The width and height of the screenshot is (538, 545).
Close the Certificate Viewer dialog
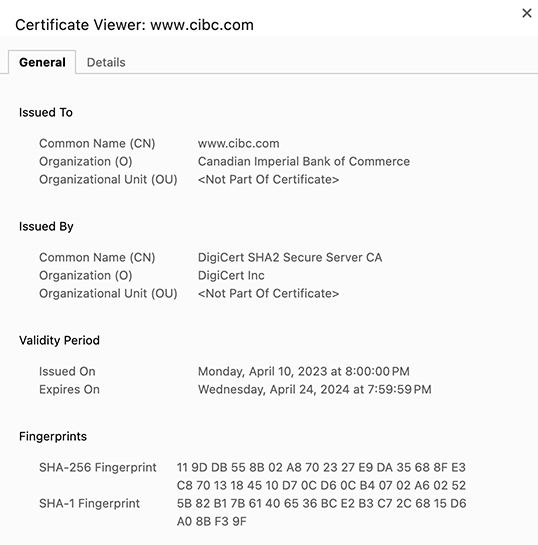coord(527,13)
